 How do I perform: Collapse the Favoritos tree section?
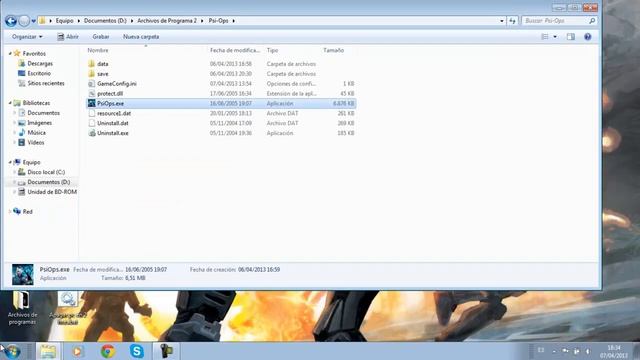click(x=10, y=53)
